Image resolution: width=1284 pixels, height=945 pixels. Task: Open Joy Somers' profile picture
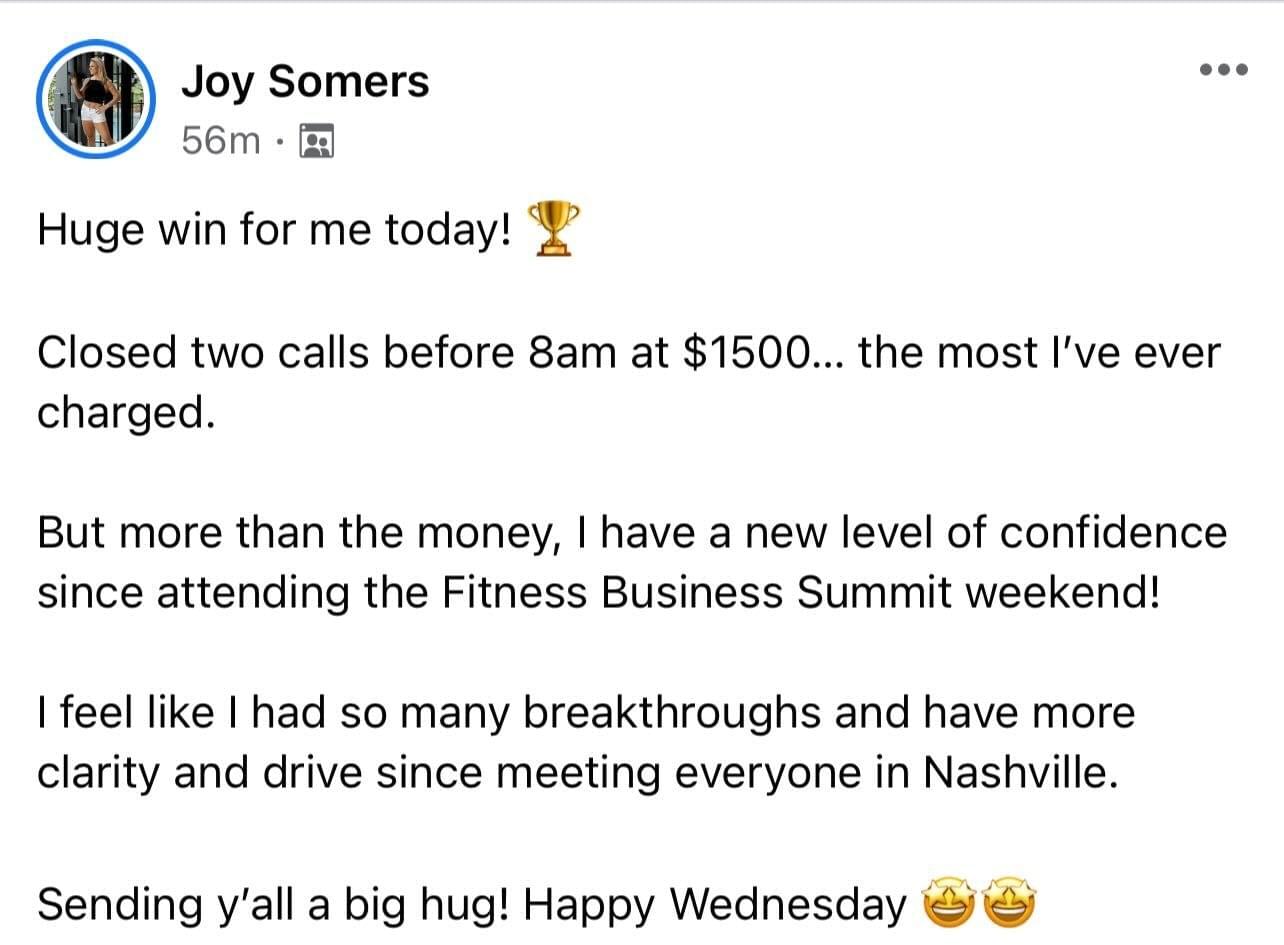tap(95, 100)
